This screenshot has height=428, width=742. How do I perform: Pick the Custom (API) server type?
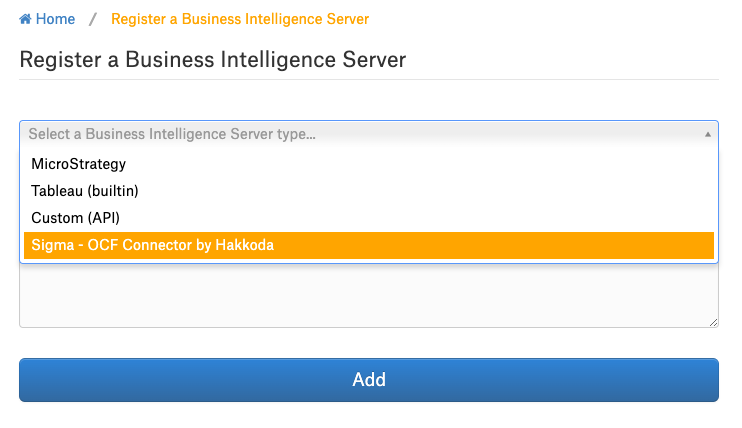point(369,218)
